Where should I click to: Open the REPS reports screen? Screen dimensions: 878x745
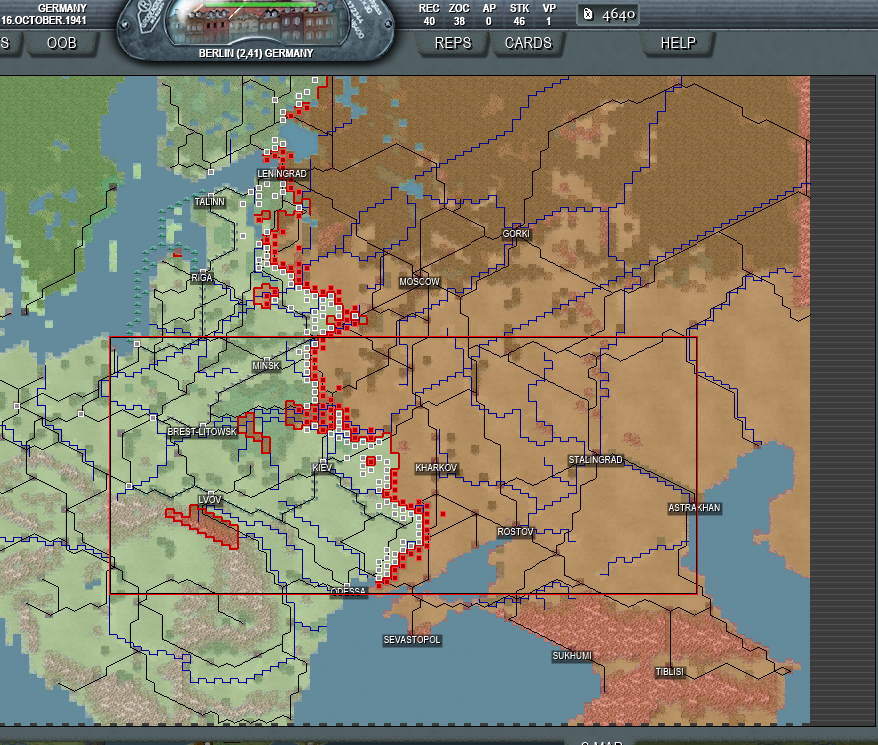pyautogui.click(x=453, y=43)
